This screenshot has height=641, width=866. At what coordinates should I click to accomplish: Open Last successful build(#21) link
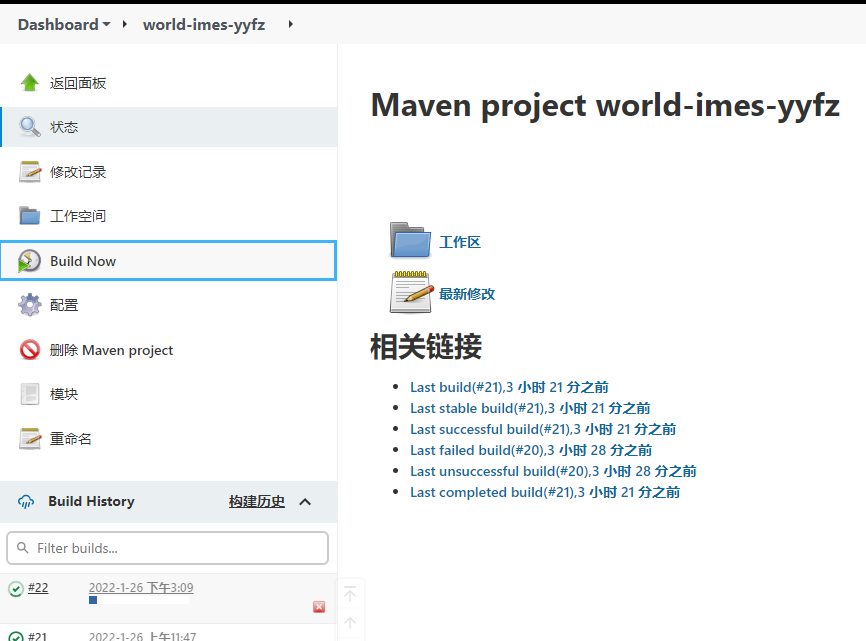(x=543, y=429)
